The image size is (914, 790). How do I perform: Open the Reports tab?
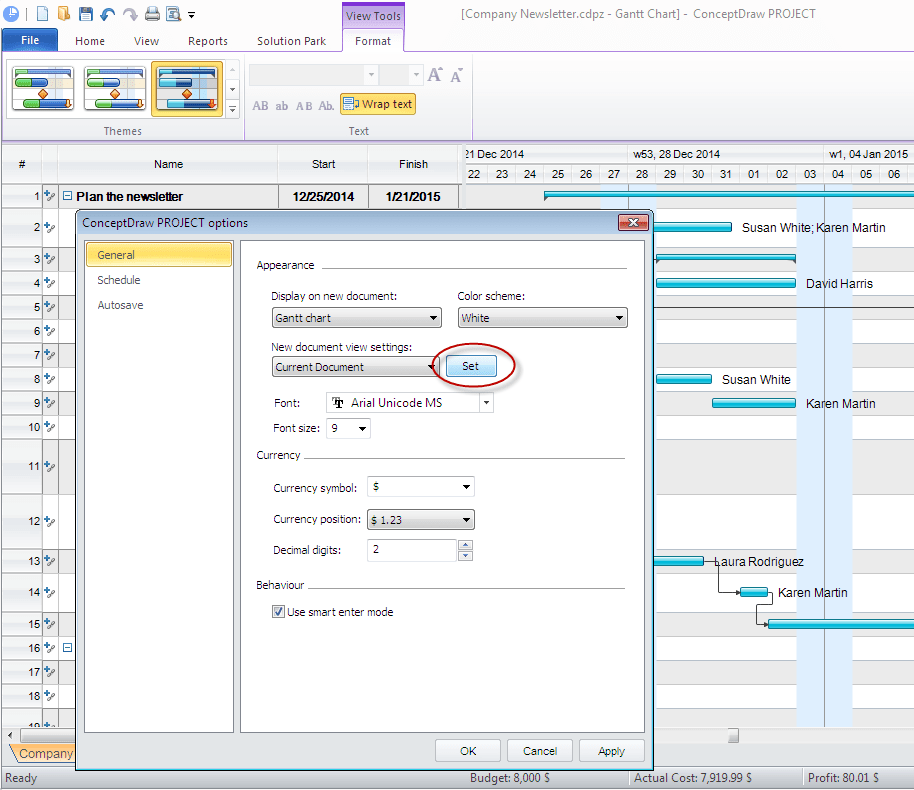point(208,41)
